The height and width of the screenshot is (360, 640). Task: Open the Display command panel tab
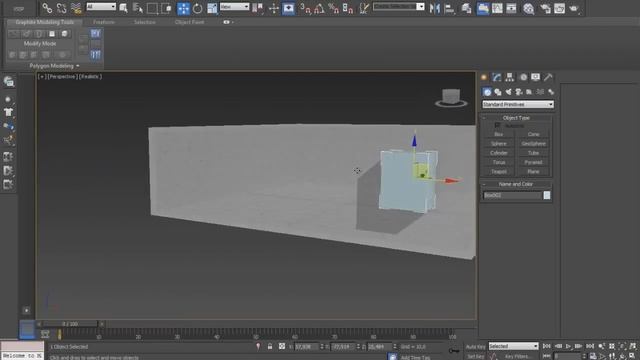click(536, 77)
